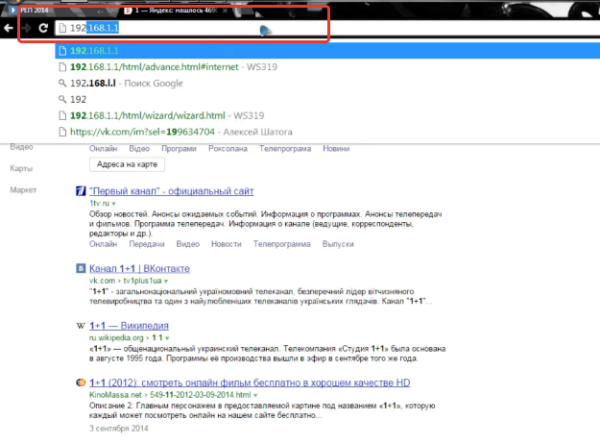The image size is (600, 444).
Task: Click magnifier icon of 192.168.l.l suggestion
Action: tap(62, 83)
